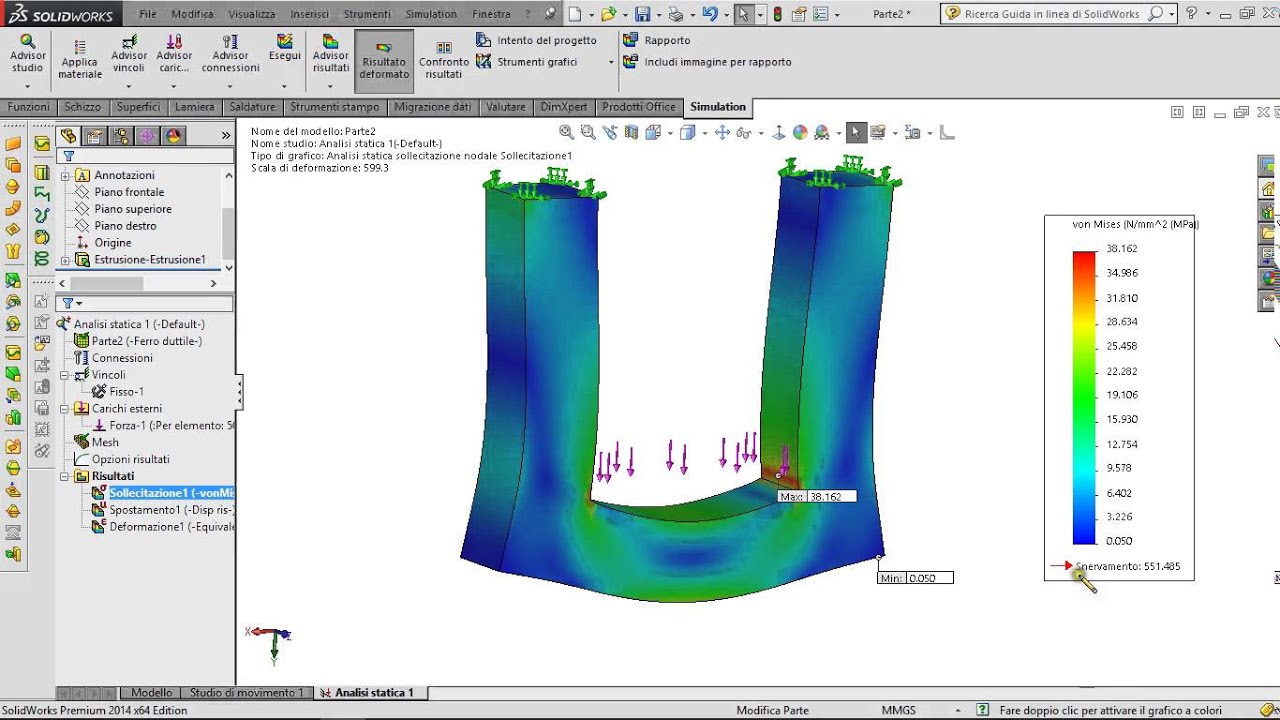
Task: Click Confronto risultati icon
Action: pyautogui.click(x=444, y=47)
